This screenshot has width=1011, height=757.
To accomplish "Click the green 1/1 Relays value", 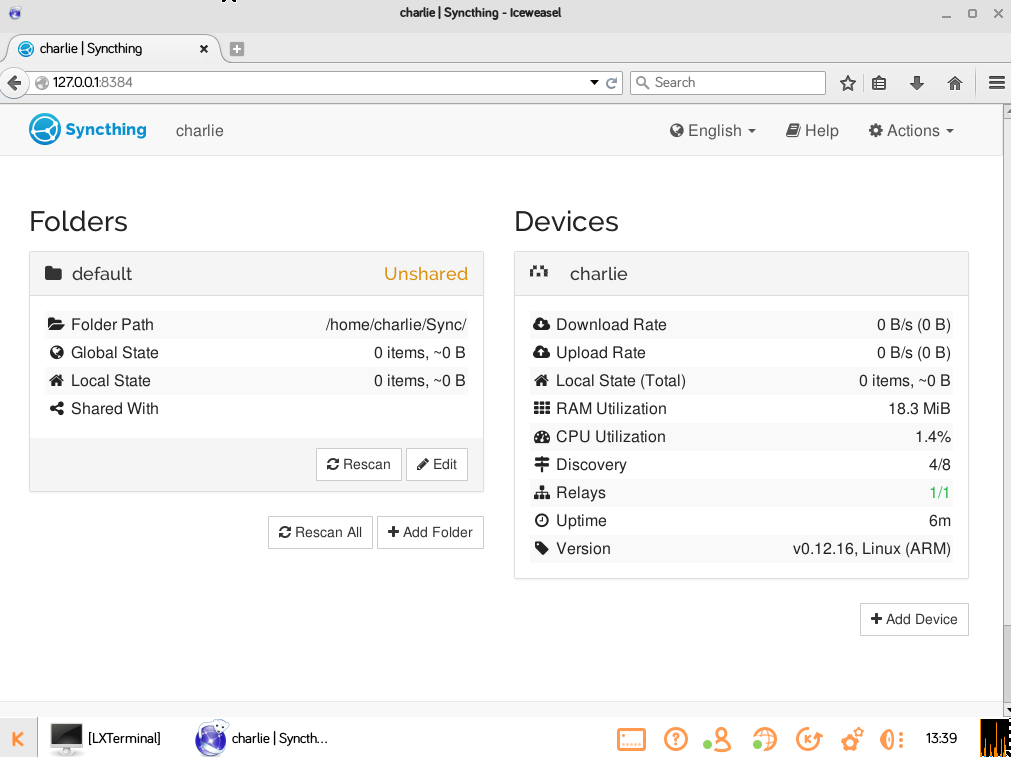I will click(x=939, y=493).
